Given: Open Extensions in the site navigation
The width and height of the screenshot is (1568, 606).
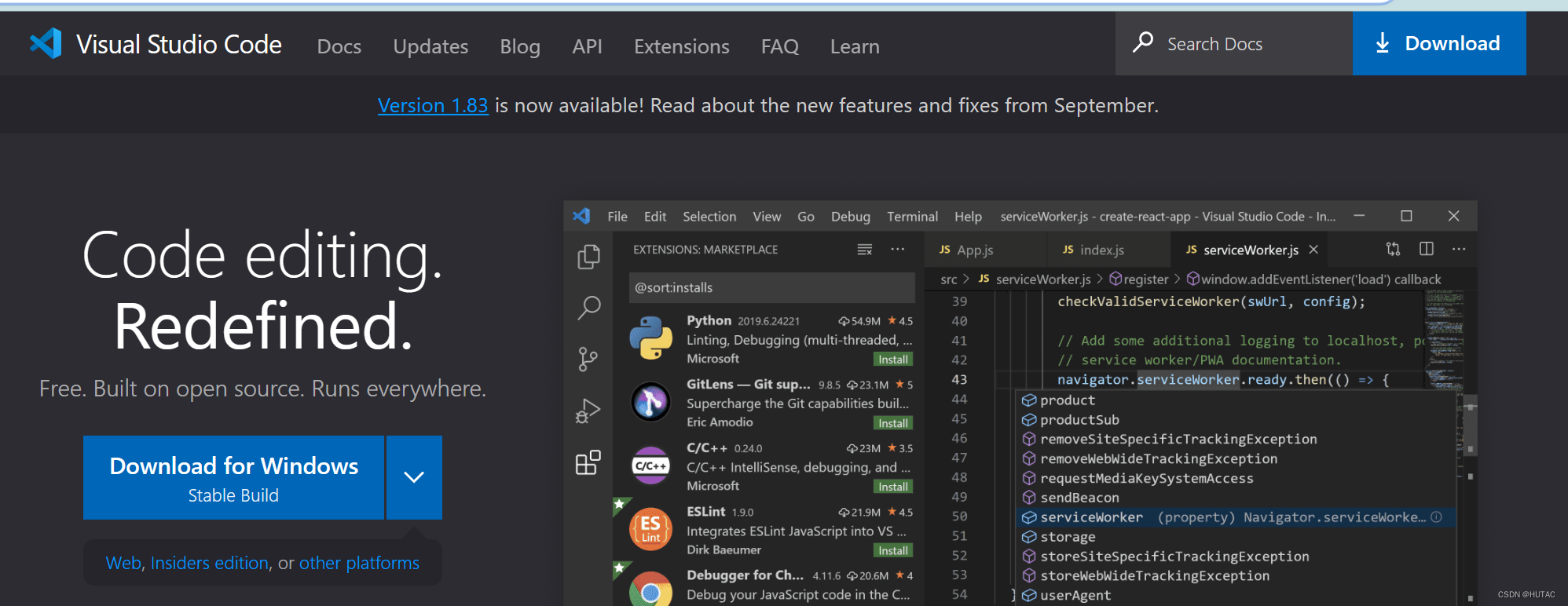Looking at the screenshot, I should pyautogui.click(x=682, y=46).
